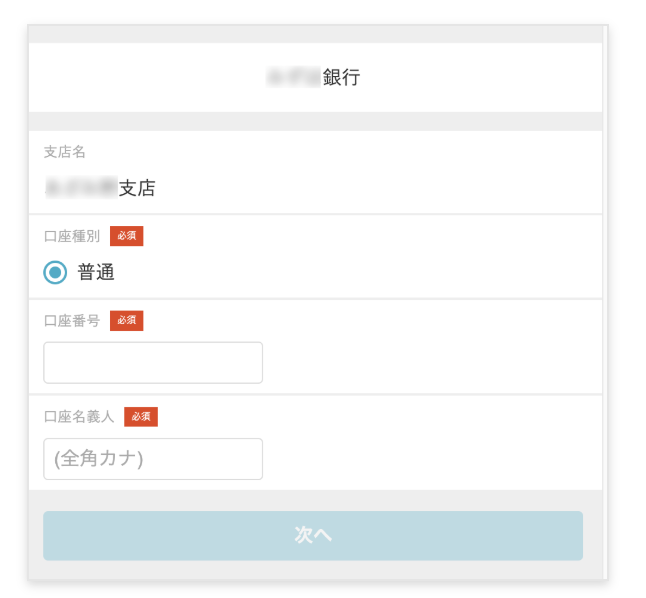
Task: Click the 必須 badge beside 口座種別
Action: coord(127,236)
